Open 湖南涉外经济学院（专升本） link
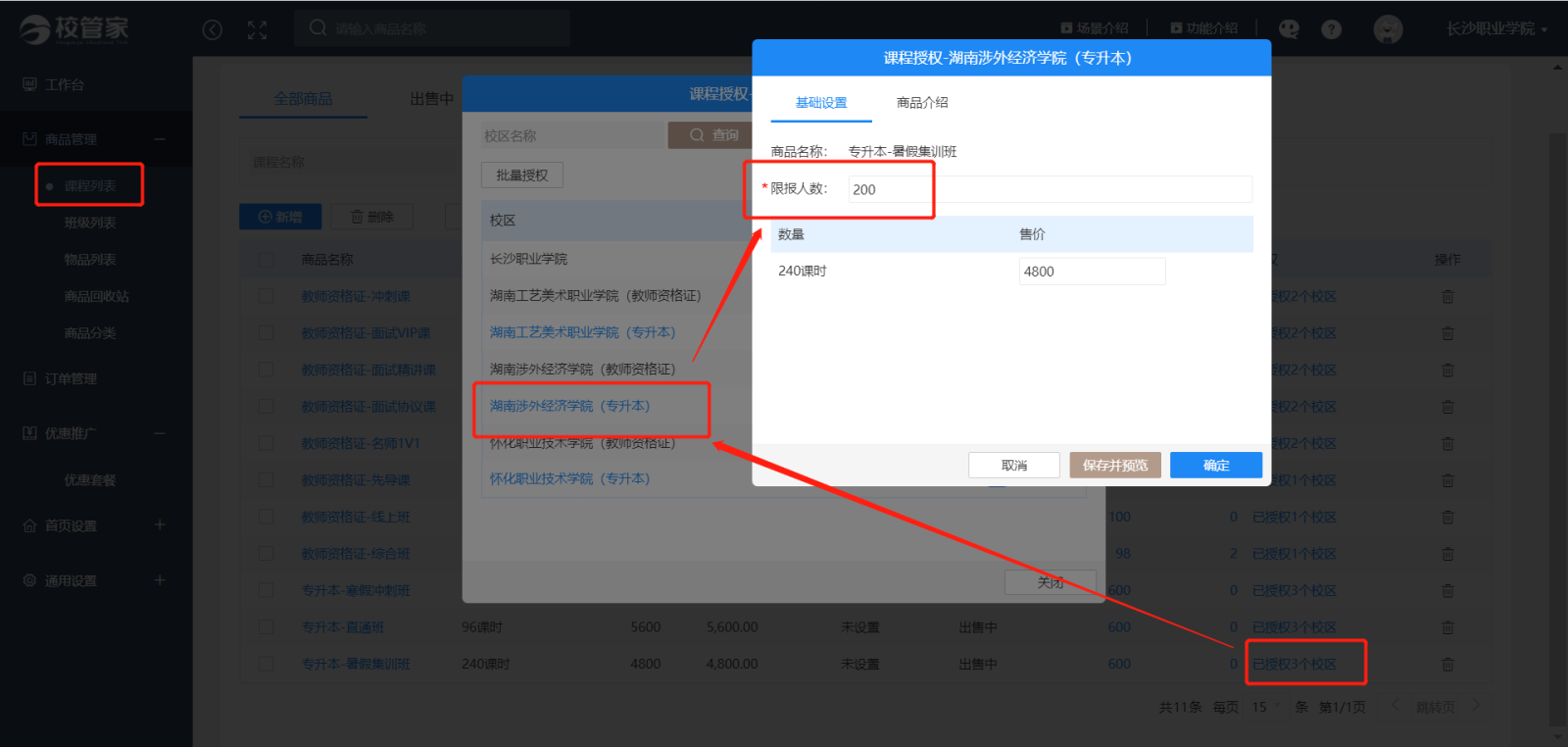This screenshot has height=747, width=1568. 570,406
